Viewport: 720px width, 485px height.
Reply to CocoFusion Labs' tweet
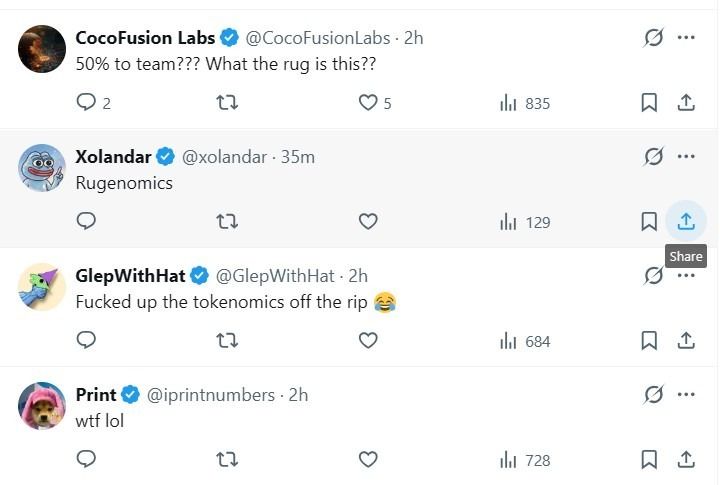coord(87,103)
